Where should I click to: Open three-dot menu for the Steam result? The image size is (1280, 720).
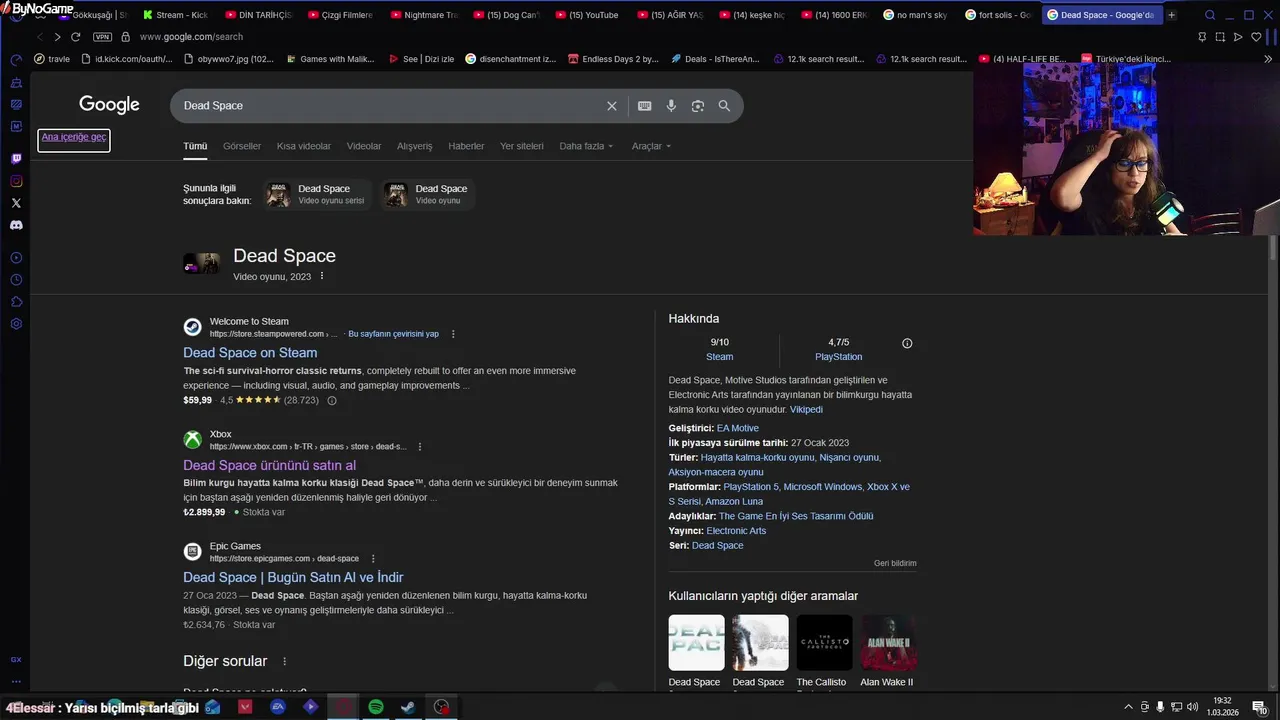453,334
